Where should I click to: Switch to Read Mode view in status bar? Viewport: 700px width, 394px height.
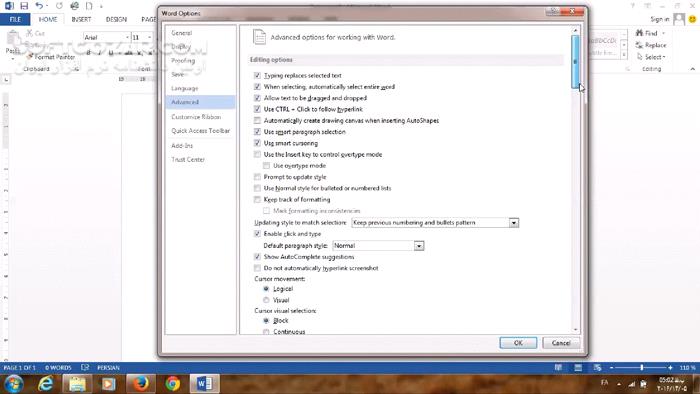pyautogui.click(x=558, y=367)
